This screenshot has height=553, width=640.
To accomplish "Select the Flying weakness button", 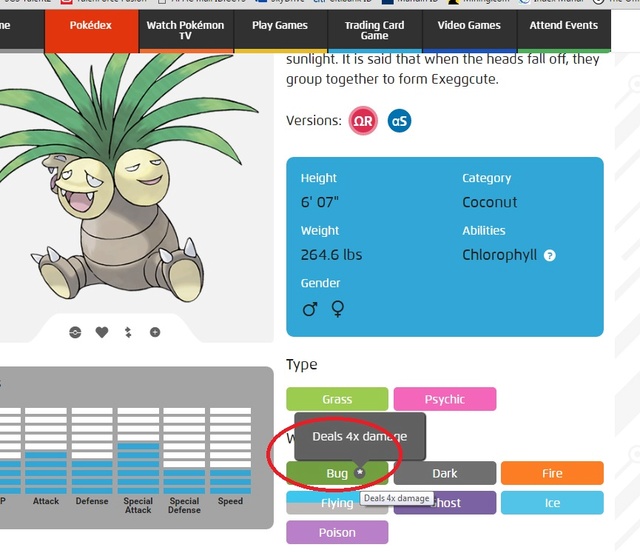I will click(x=337, y=503).
